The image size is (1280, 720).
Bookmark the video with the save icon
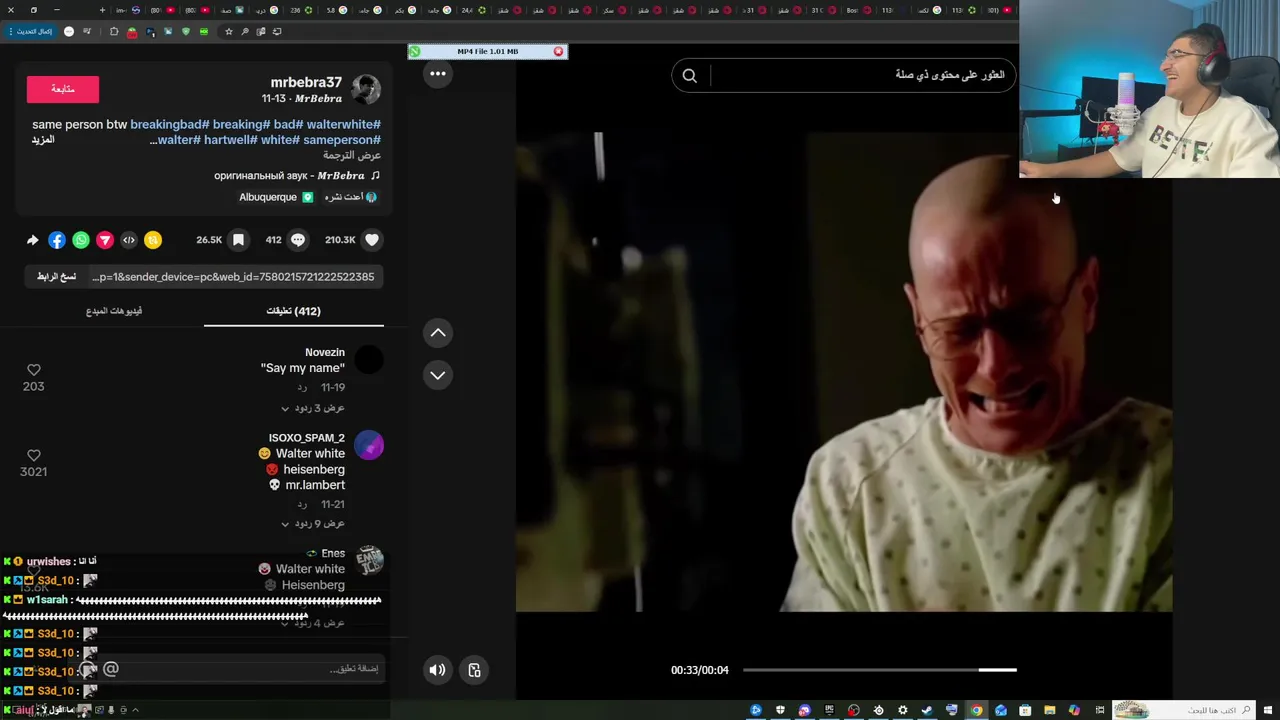point(238,240)
